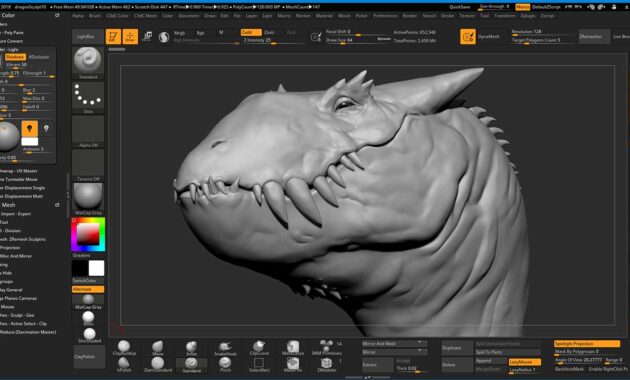
Task: Adjust the Z Intensity slider
Action: point(272,40)
